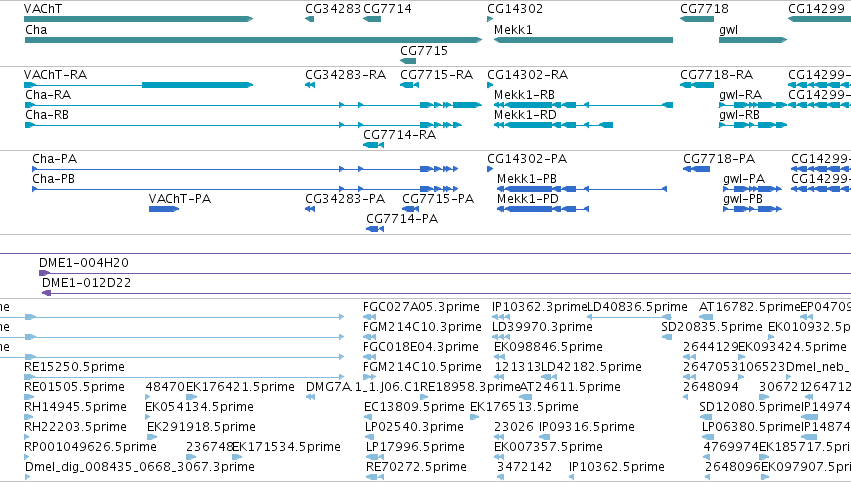Viewport: 851px width, 482px height.
Task: Click the Cha-RA transcript label
Action: click(x=48, y=94)
